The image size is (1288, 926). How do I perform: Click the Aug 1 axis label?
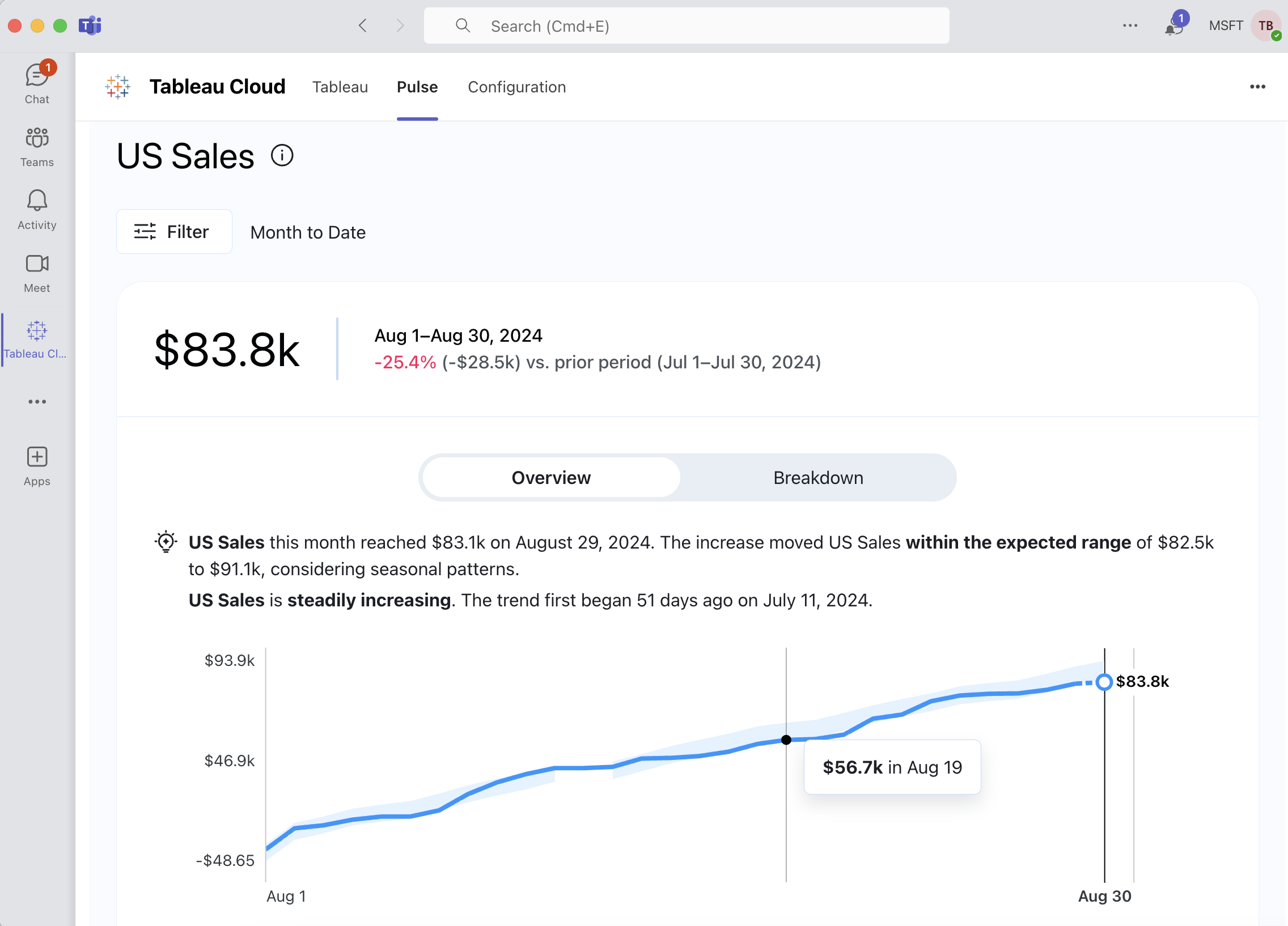tap(286, 896)
